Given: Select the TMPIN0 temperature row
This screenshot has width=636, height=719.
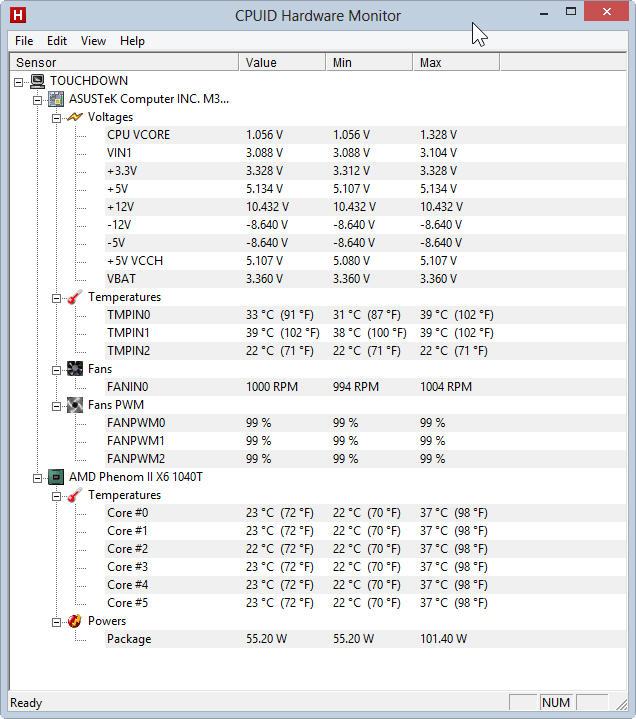Looking at the screenshot, I should [365, 315].
